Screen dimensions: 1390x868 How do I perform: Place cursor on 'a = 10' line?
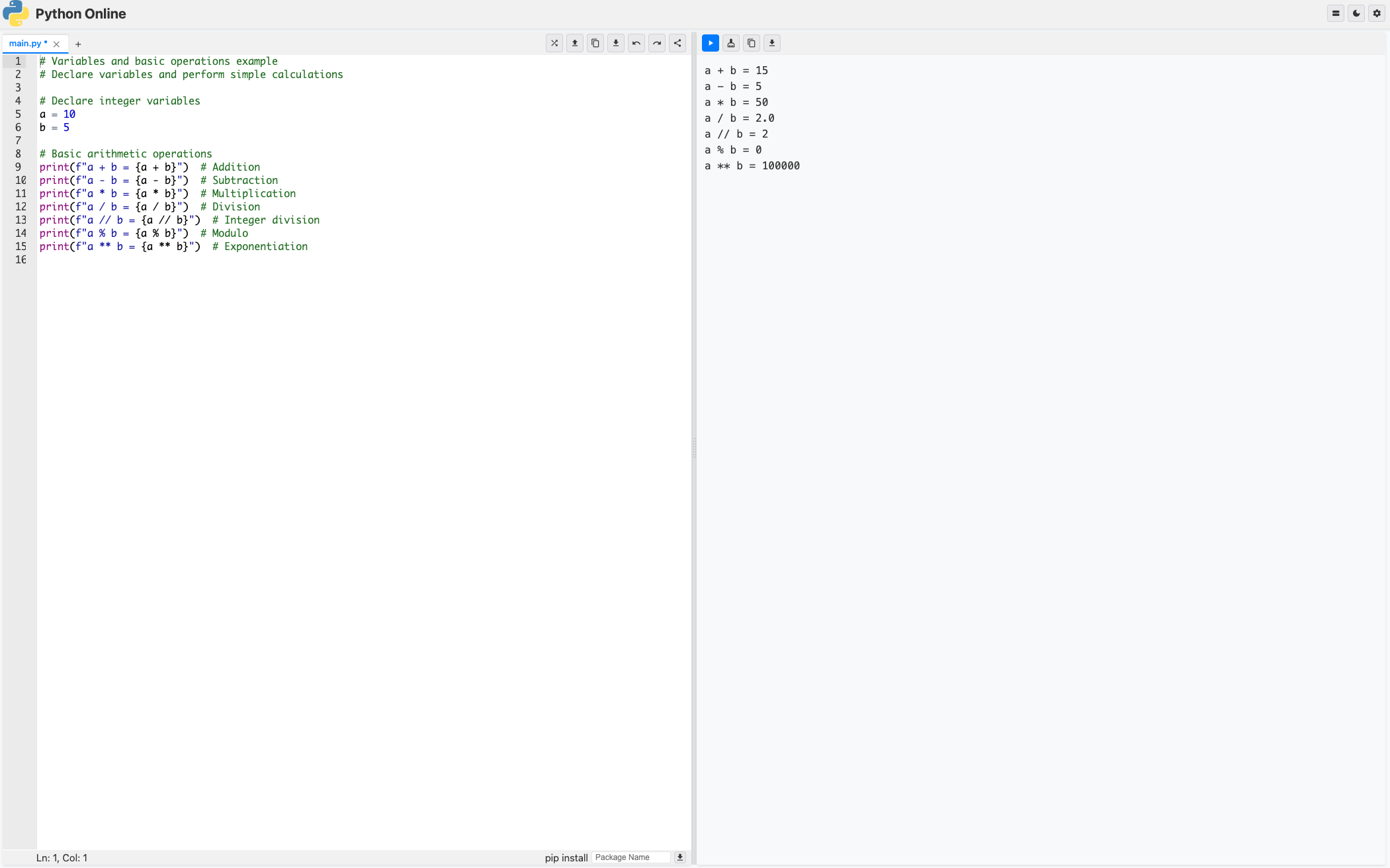pos(58,114)
